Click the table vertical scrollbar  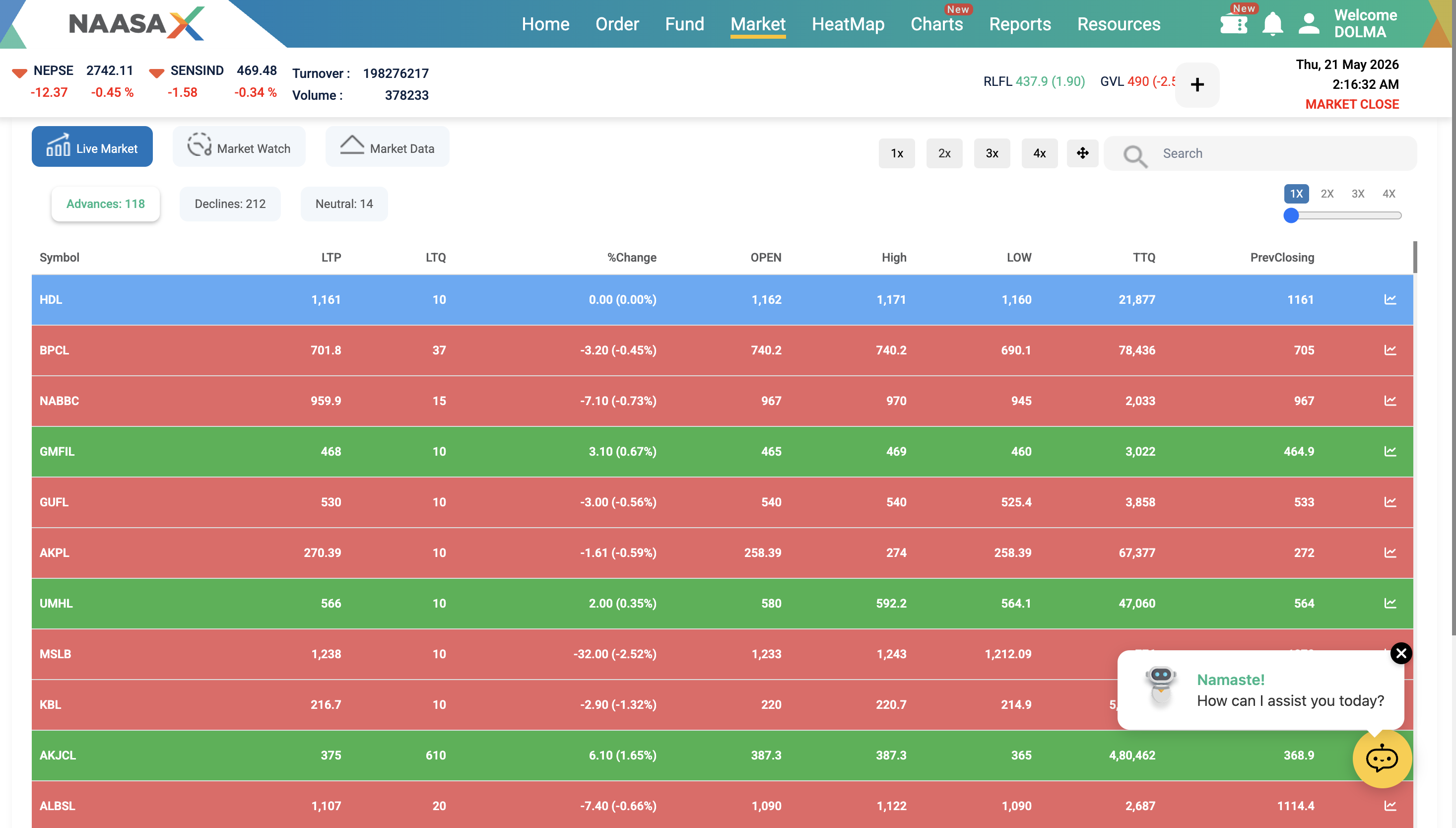(x=1414, y=257)
